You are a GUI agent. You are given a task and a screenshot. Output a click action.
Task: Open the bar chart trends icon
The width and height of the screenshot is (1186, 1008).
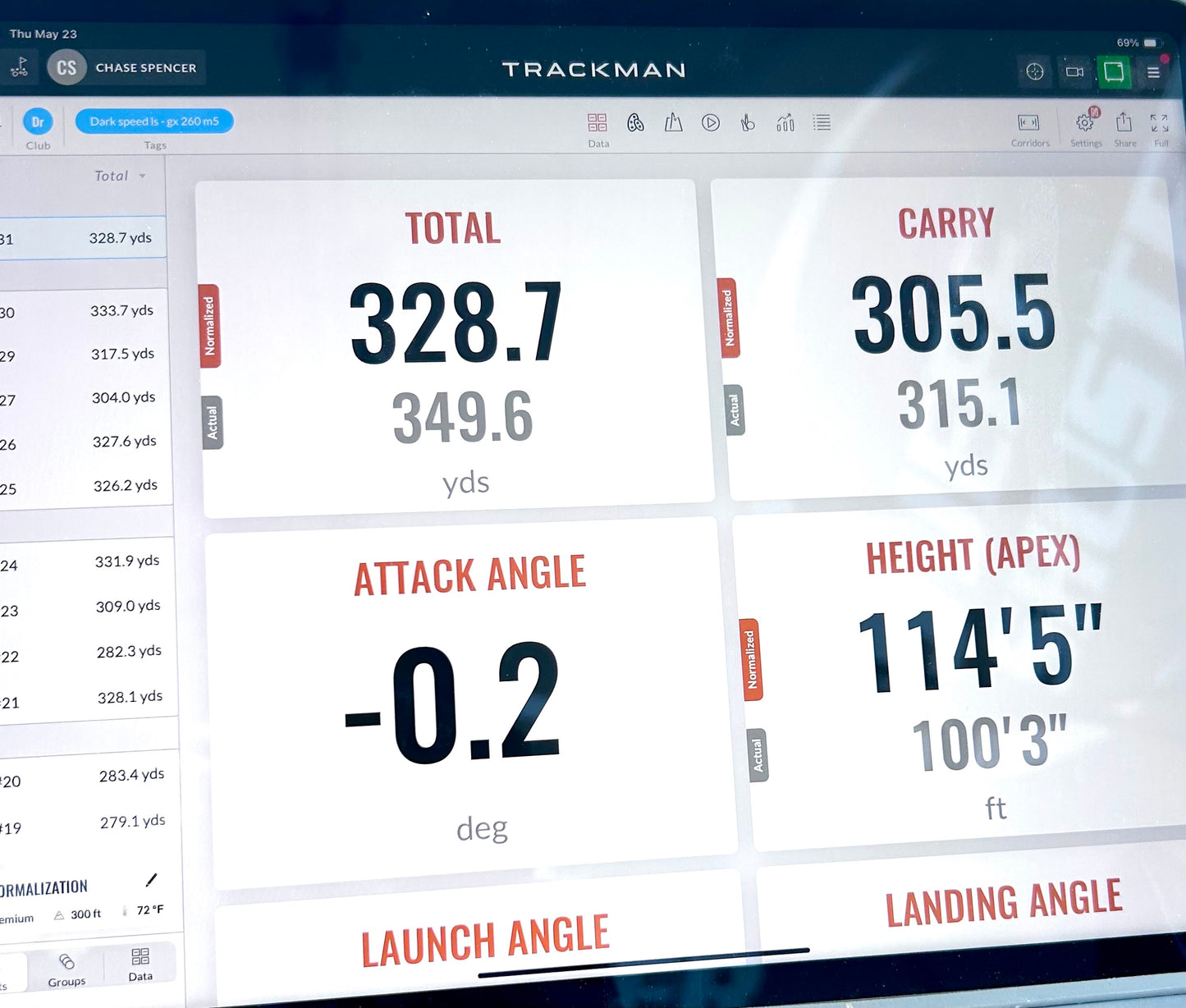pos(785,123)
